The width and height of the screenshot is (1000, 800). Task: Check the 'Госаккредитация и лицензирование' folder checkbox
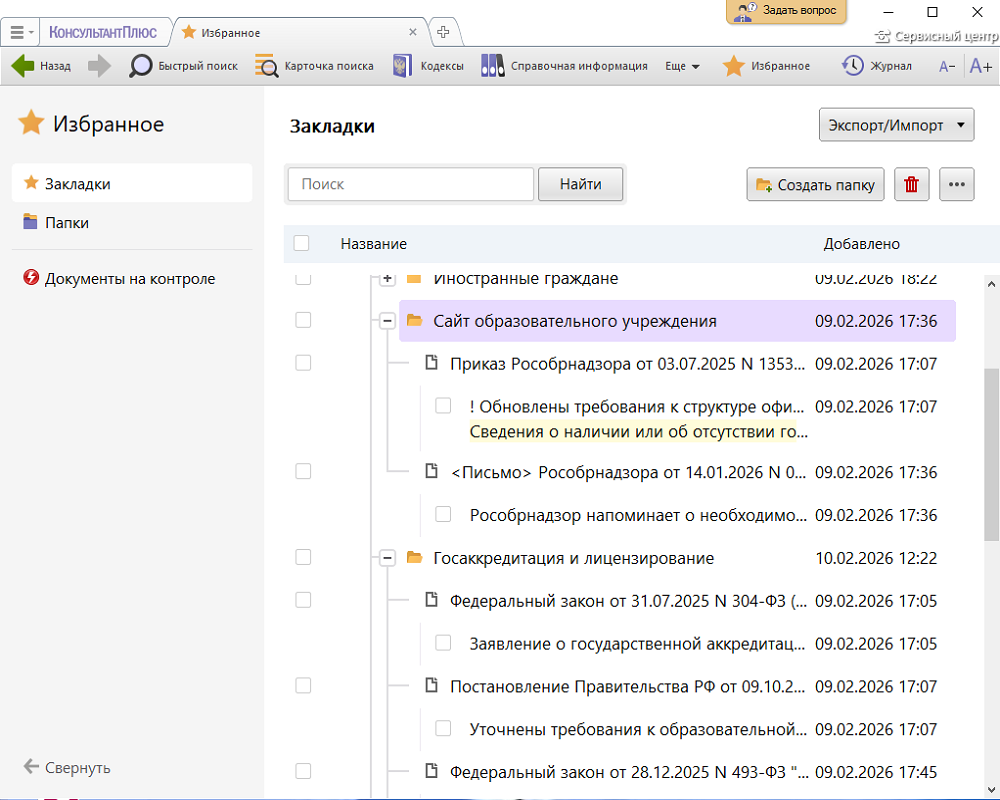303,557
